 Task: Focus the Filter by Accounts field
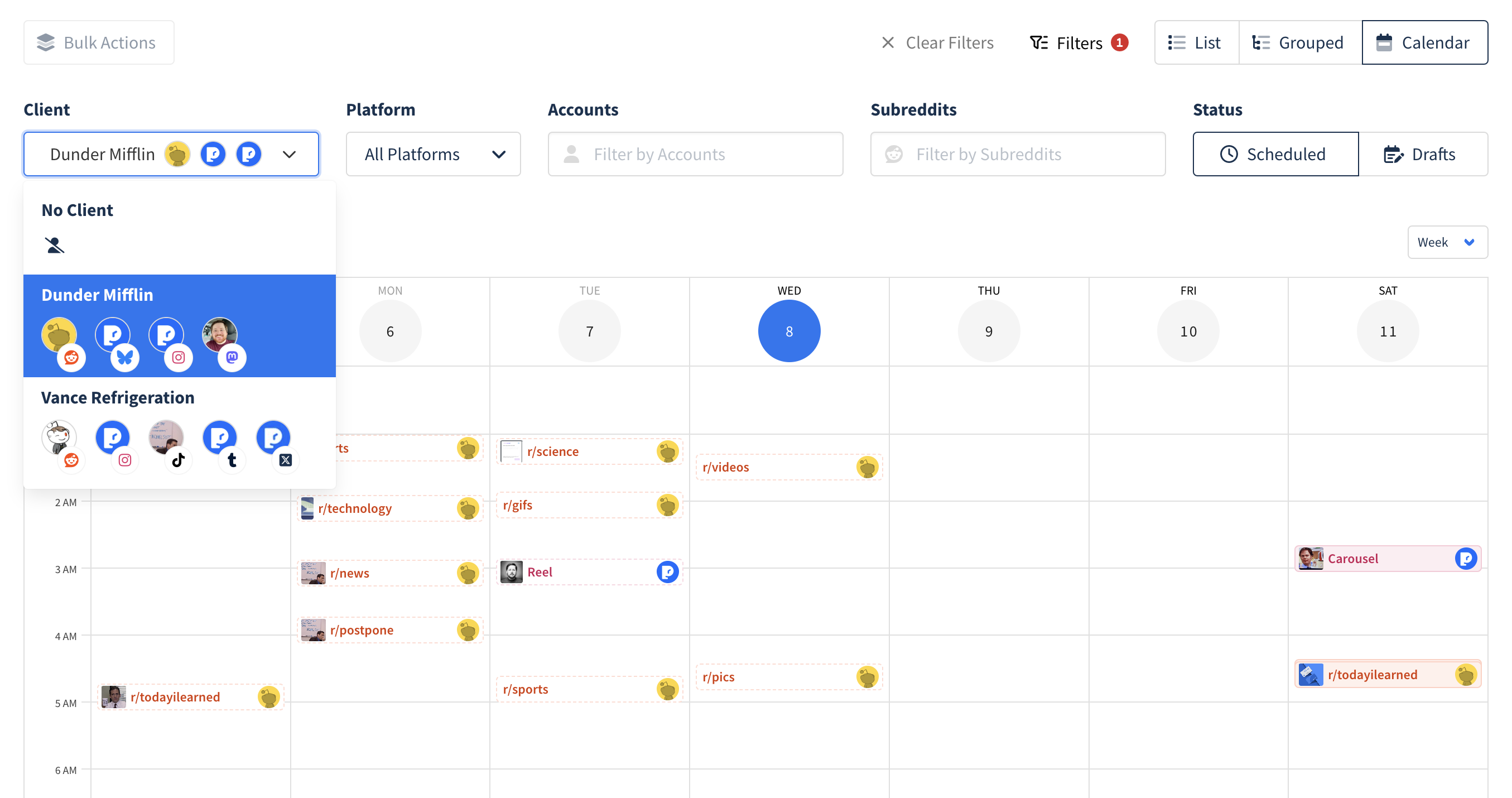tap(695, 154)
